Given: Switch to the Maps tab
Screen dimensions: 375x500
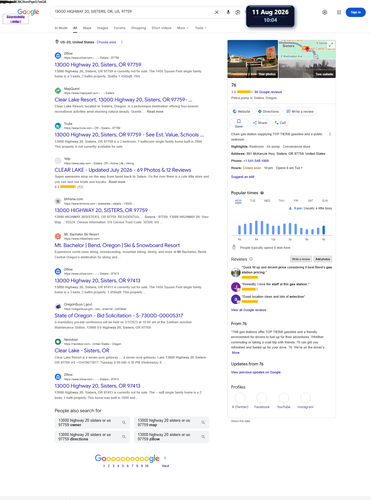Looking at the screenshot, I should (87, 28).
